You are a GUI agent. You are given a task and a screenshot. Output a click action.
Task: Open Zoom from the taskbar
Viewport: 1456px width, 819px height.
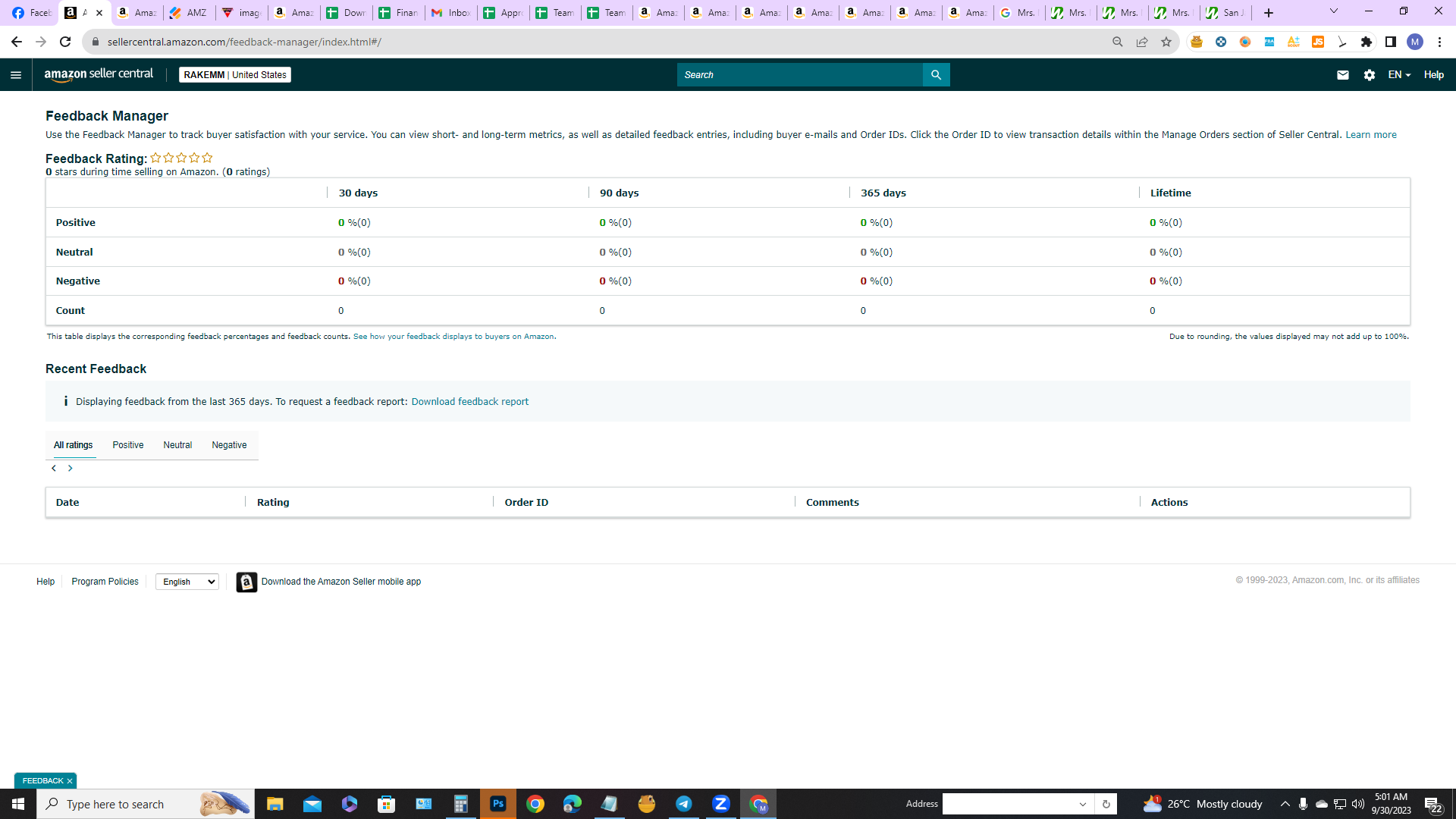click(x=721, y=804)
